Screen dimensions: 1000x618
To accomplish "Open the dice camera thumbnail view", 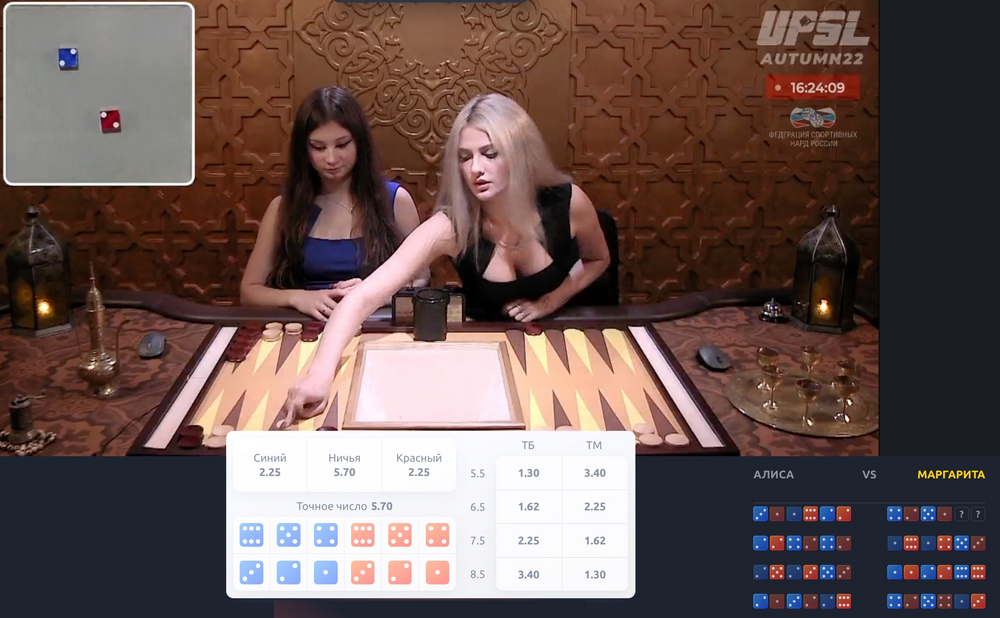I will [x=99, y=94].
